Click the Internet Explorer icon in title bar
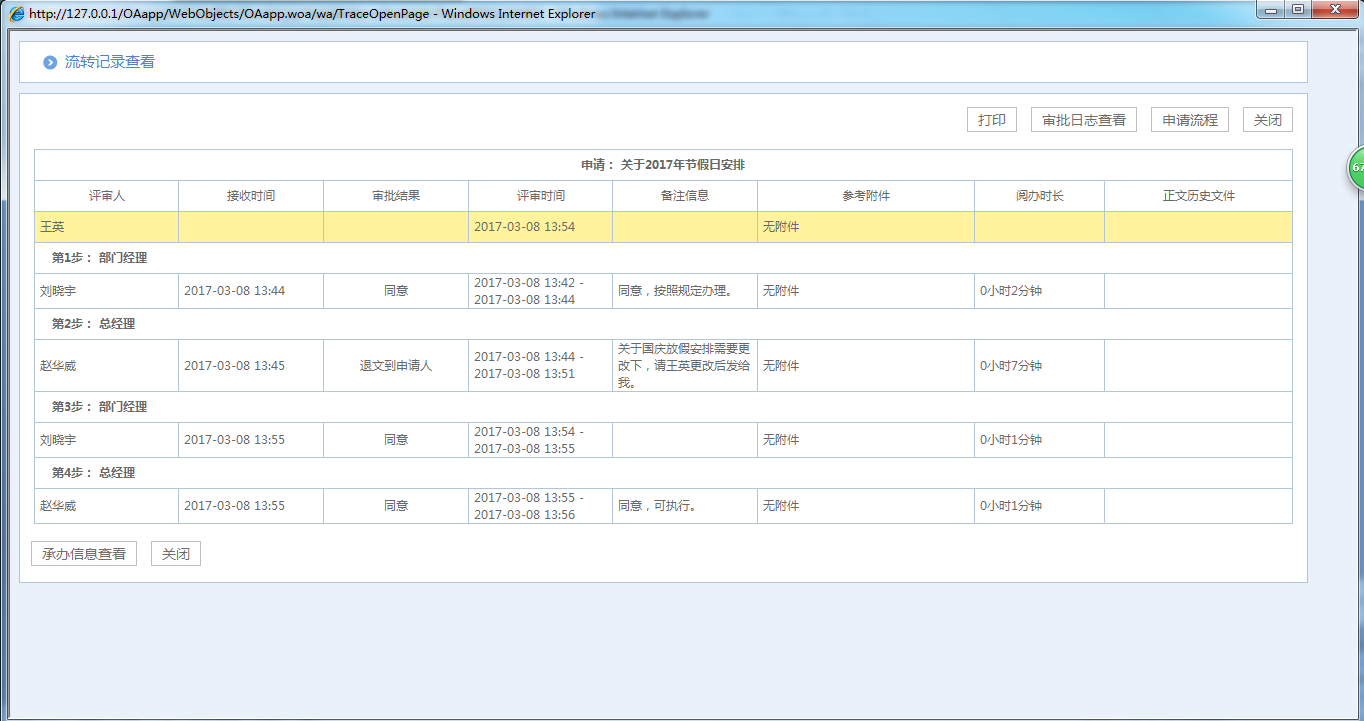1364x721 pixels. pyautogui.click(x=17, y=14)
